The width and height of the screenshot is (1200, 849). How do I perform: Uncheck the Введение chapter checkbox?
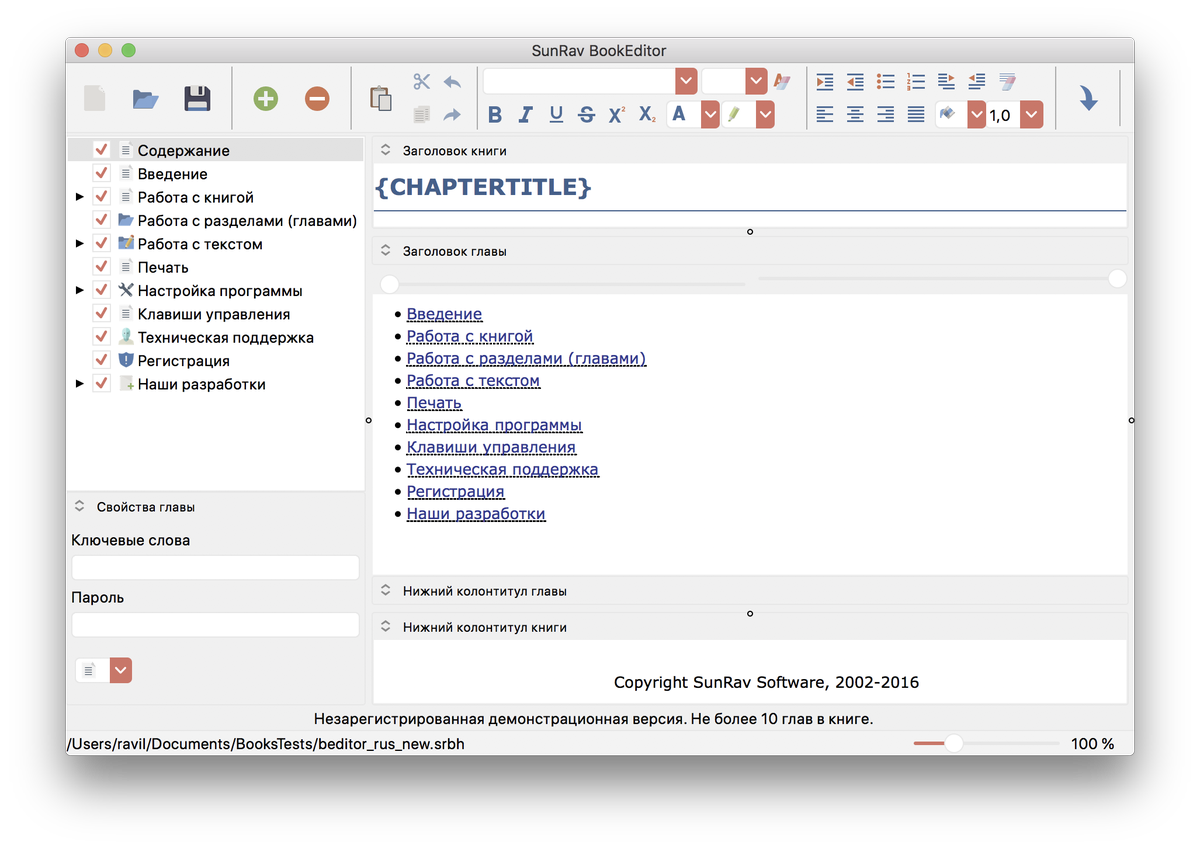pos(101,172)
